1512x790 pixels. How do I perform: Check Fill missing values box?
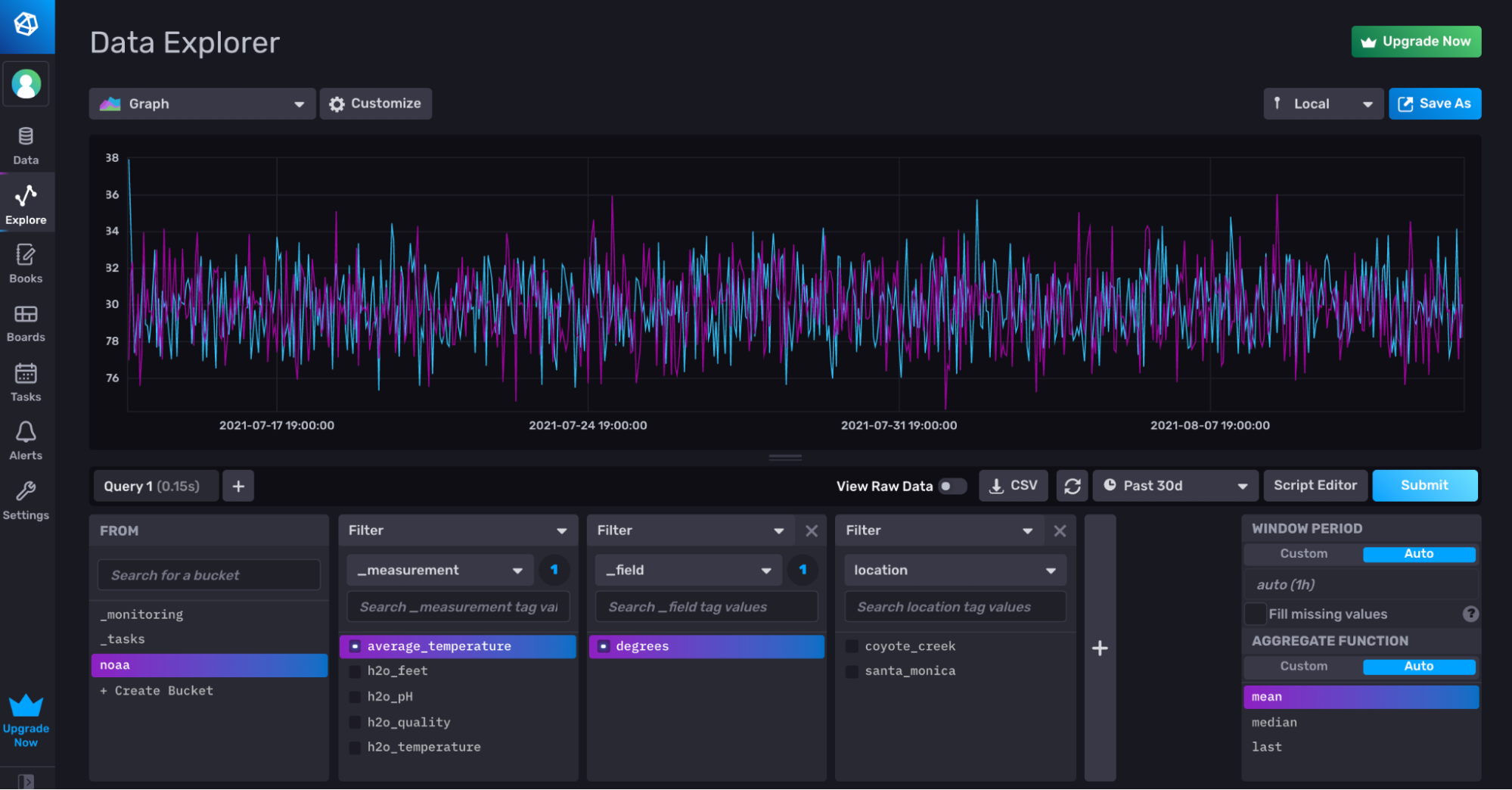pyautogui.click(x=1256, y=614)
